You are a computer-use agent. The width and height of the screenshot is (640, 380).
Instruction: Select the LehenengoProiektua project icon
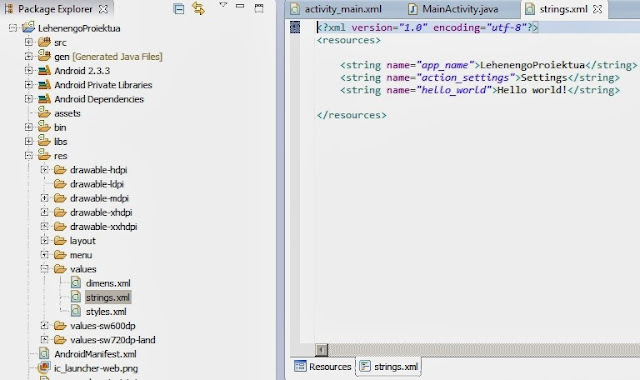28,27
